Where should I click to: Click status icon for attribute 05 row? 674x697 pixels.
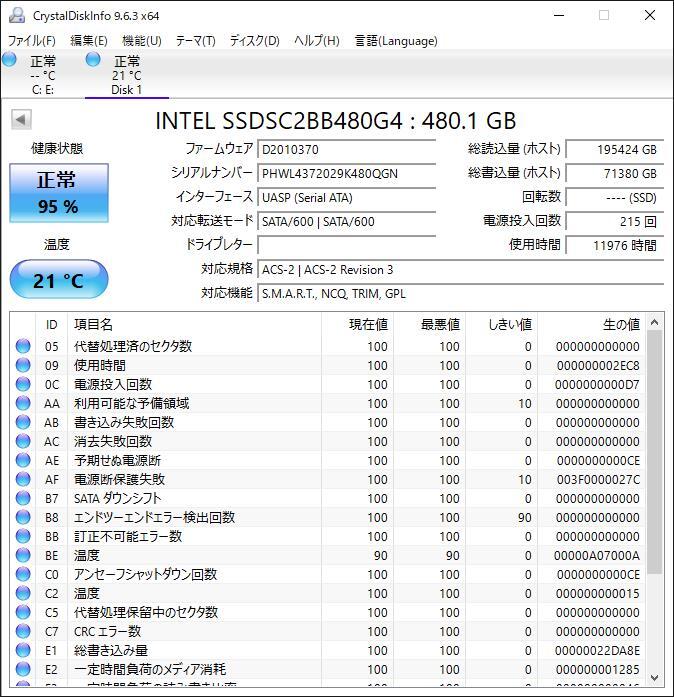[x=23, y=346]
